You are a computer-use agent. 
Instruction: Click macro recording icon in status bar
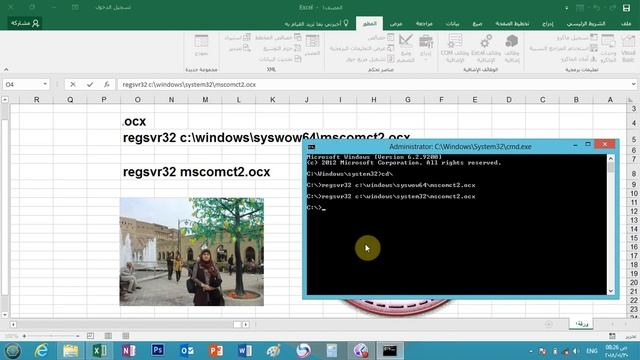612,336
